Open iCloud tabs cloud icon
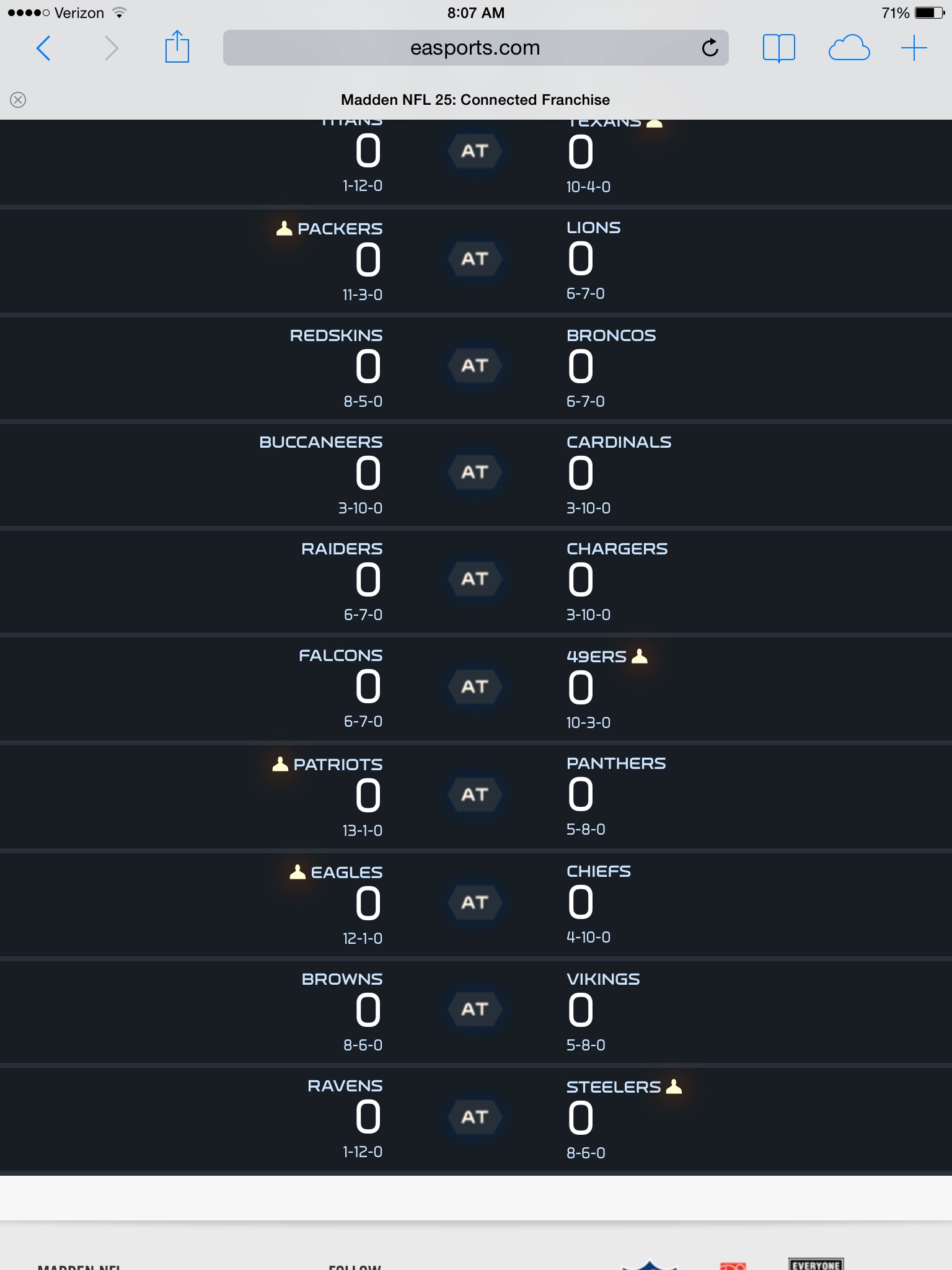The height and width of the screenshot is (1270, 952). coord(848,48)
